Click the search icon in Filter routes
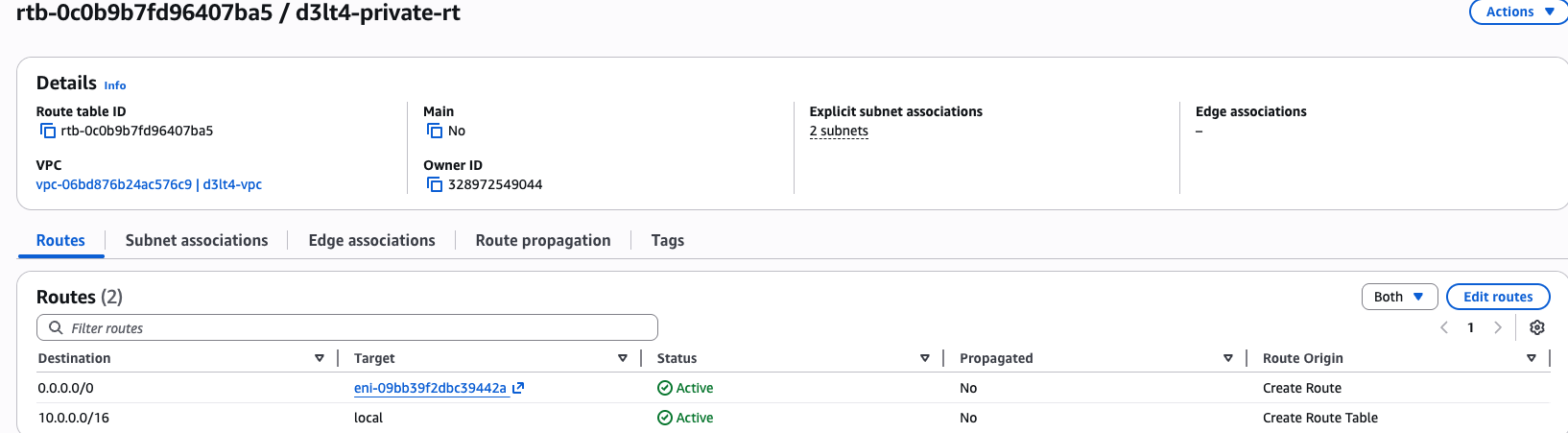This screenshot has width=1568, height=433. (x=56, y=327)
